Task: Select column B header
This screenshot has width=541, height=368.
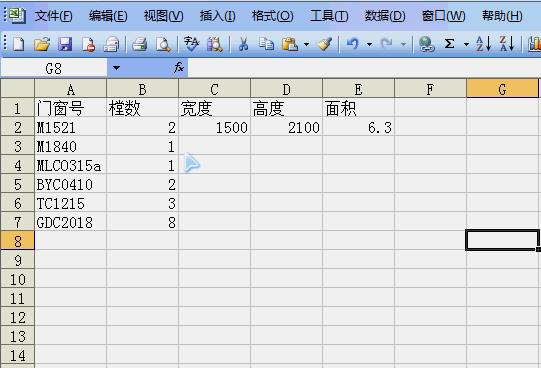Action: 142,89
